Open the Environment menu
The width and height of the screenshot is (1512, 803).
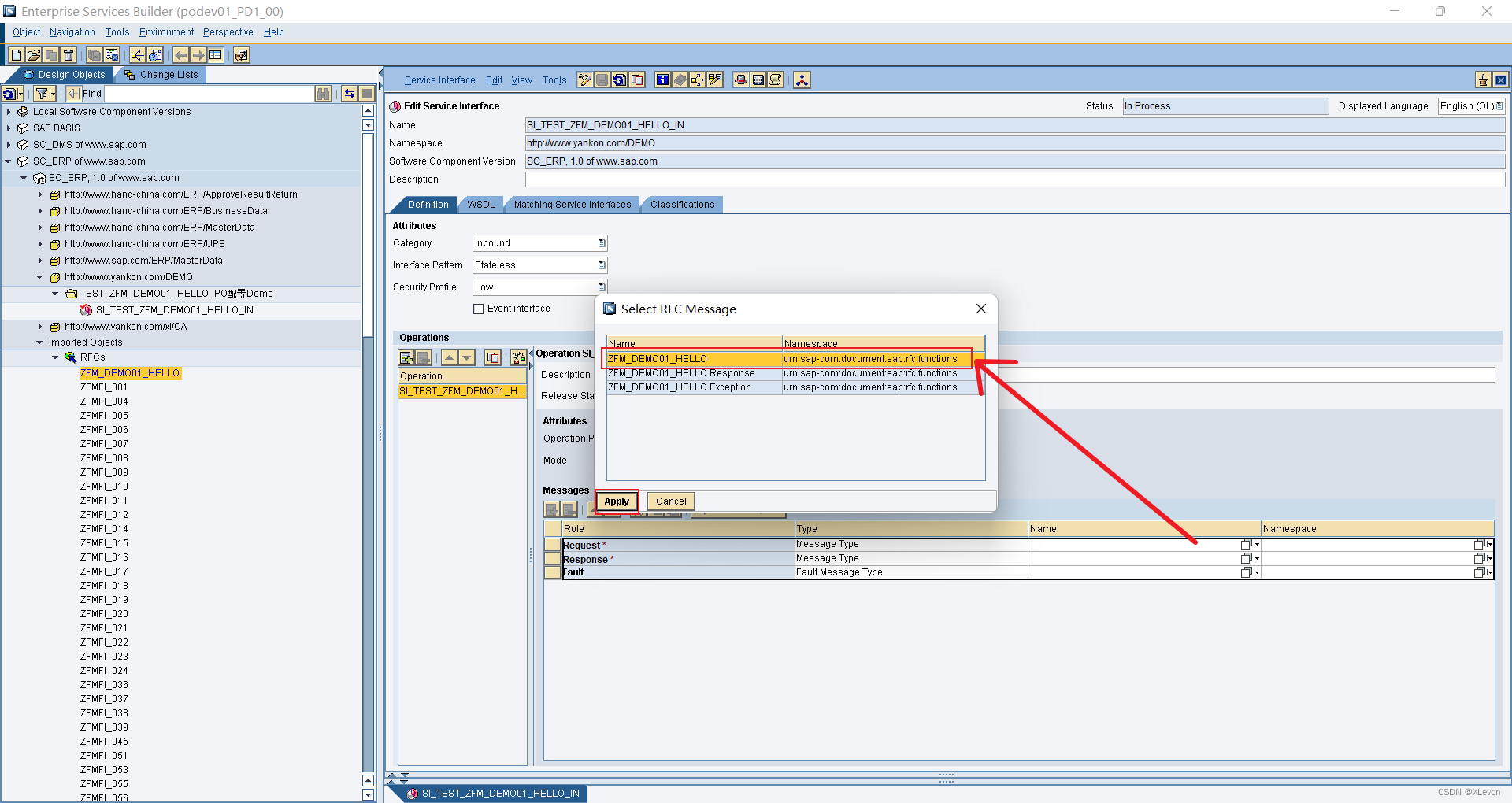(166, 32)
